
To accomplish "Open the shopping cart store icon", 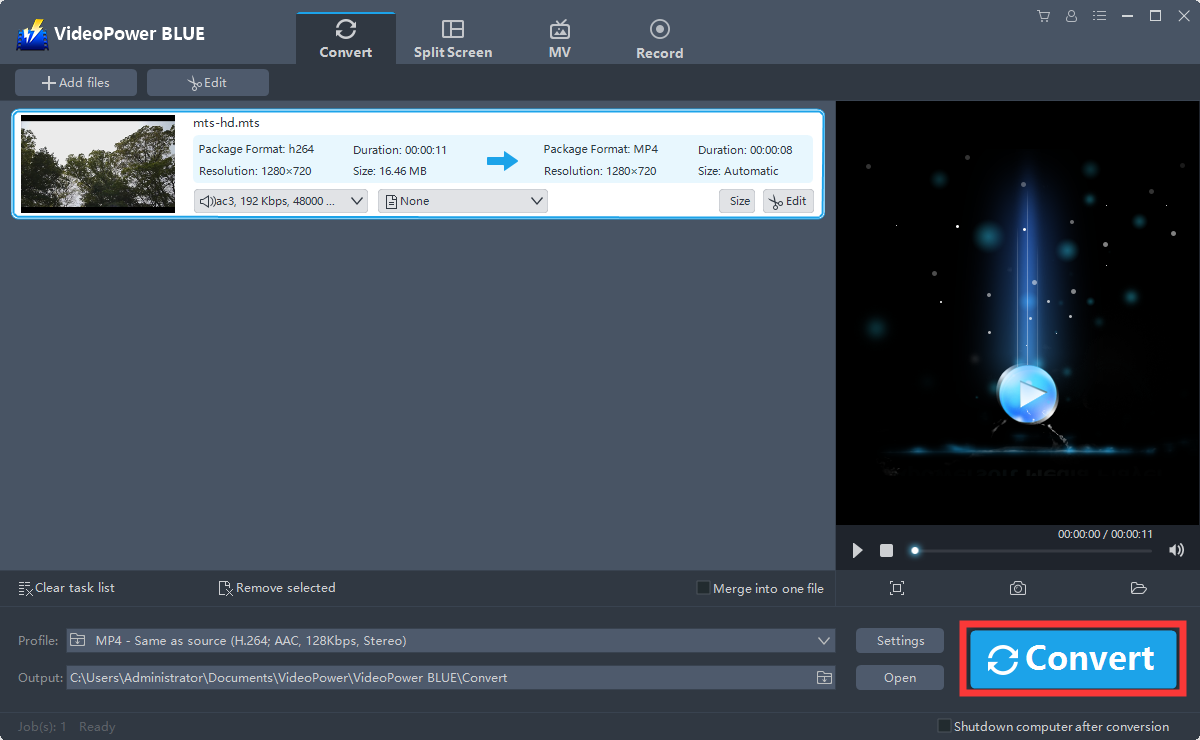I will point(1043,16).
